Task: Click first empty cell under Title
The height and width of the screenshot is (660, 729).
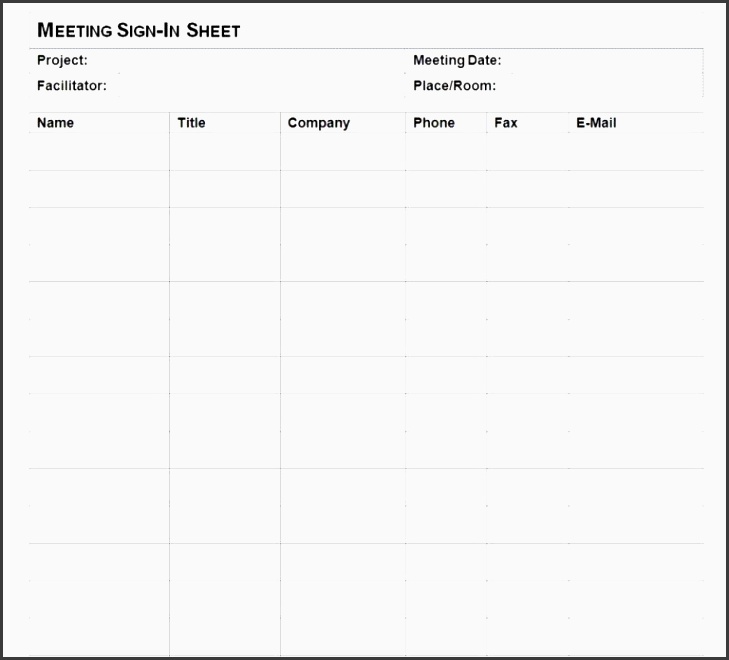Action: pyautogui.click(x=224, y=152)
